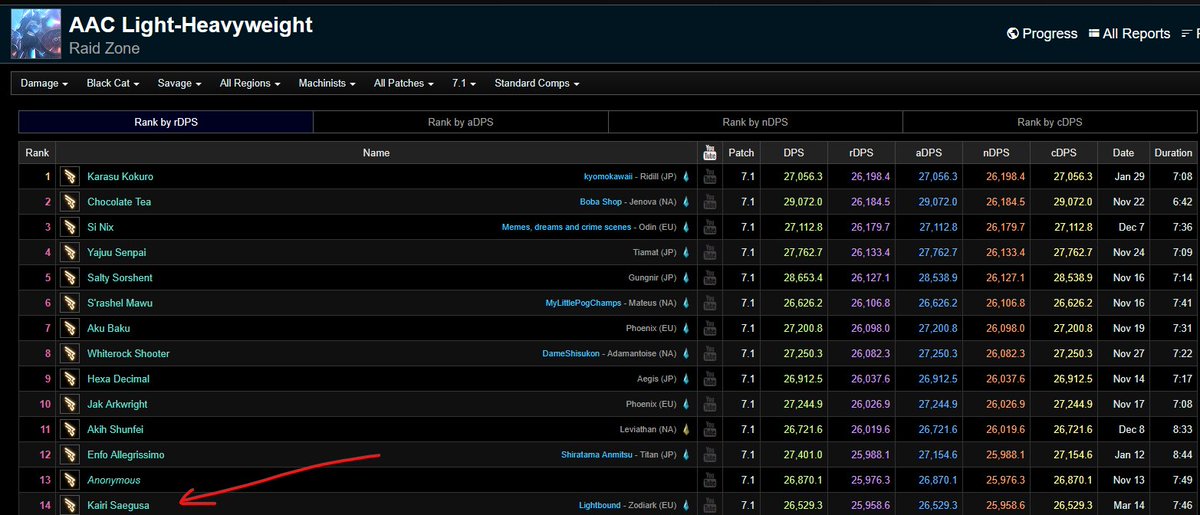
Task: Click the Machinist job icon for Salty Sorshent
Action: (x=70, y=277)
